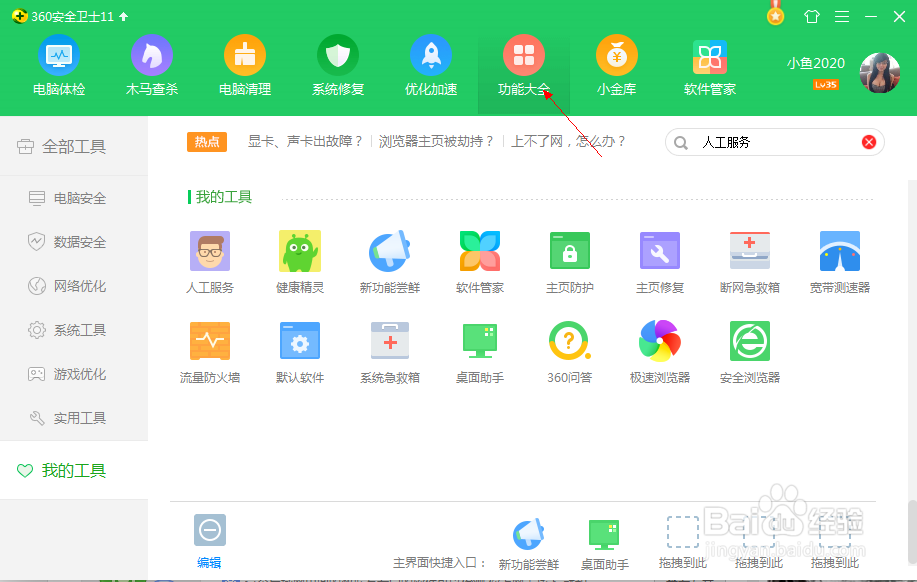Click the search box containing 人工服务
This screenshot has width=917, height=582.
pos(774,142)
